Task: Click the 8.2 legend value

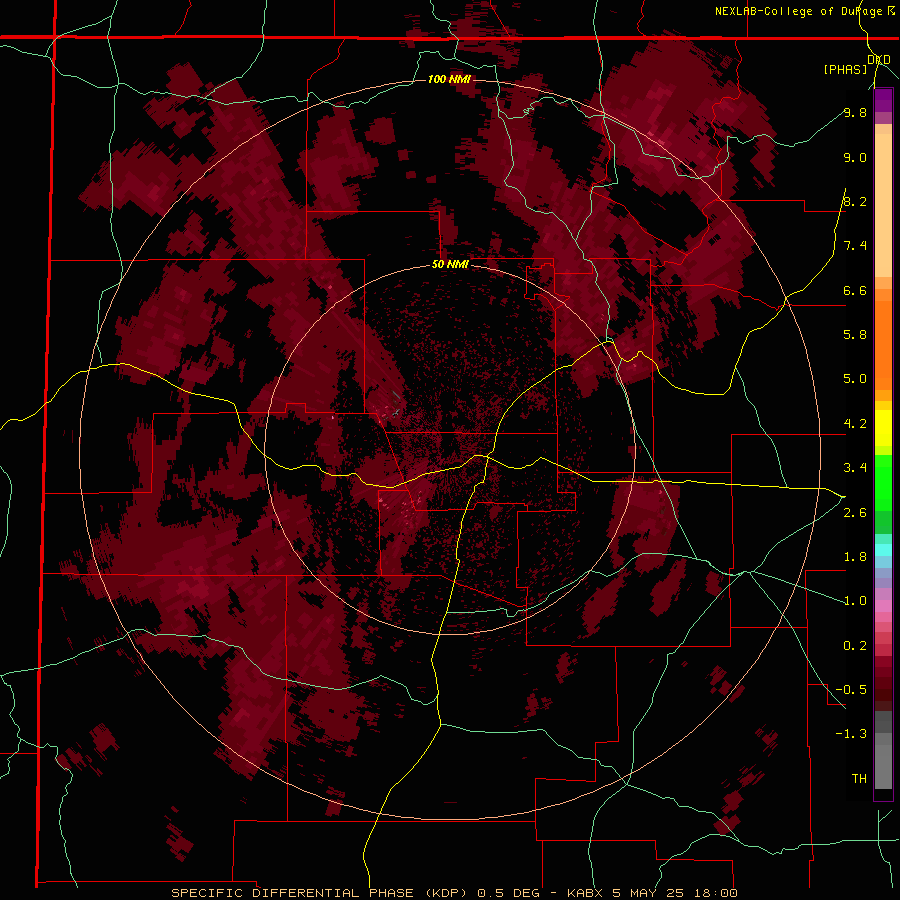Action: click(855, 201)
